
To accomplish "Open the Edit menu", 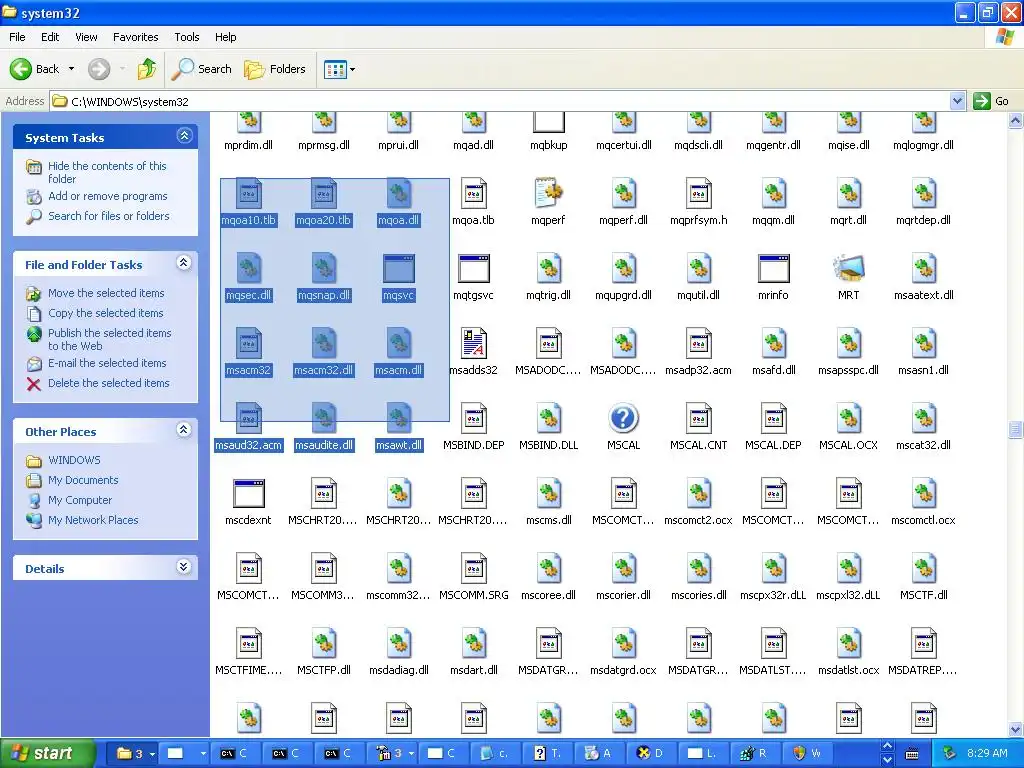I will (x=50, y=37).
